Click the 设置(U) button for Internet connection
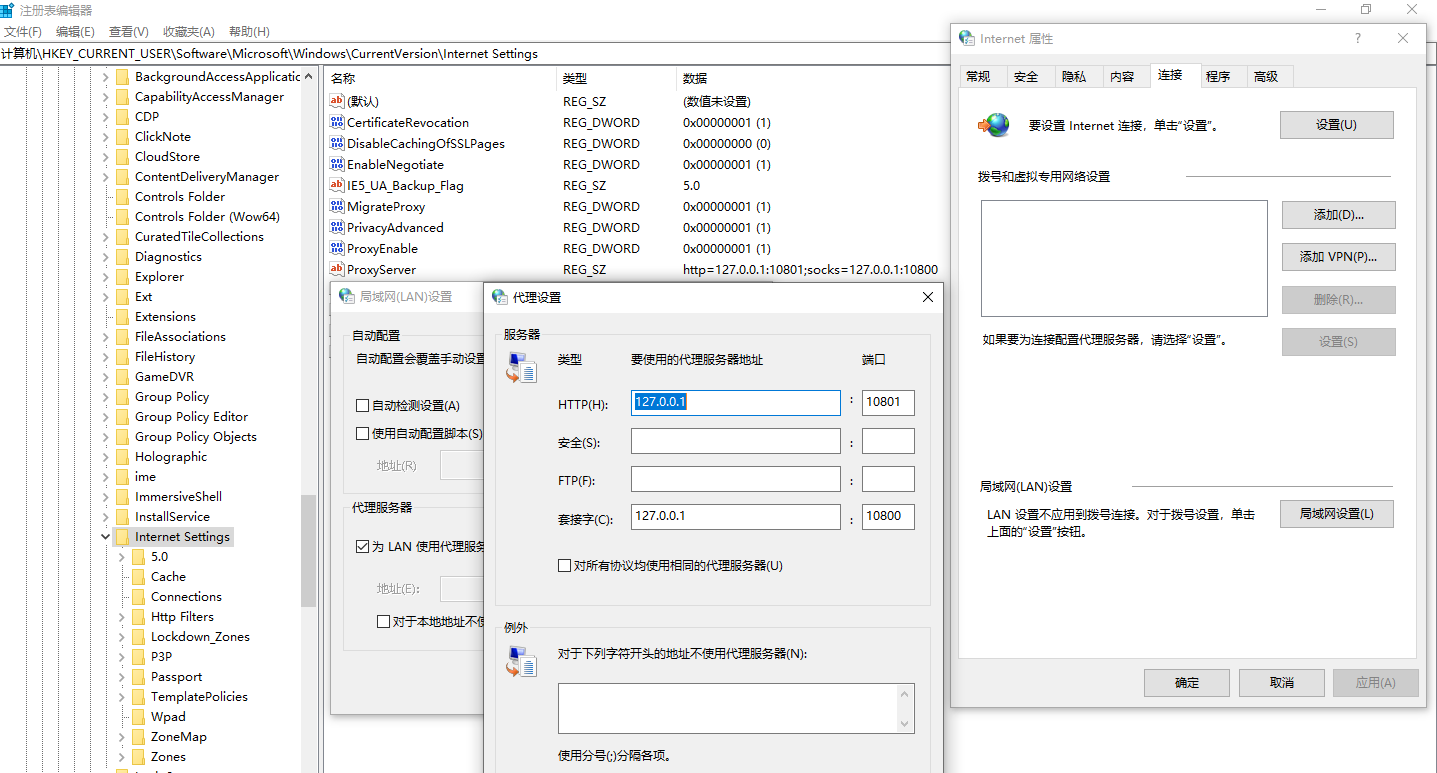This screenshot has height=773, width=1437. tap(1336, 125)
